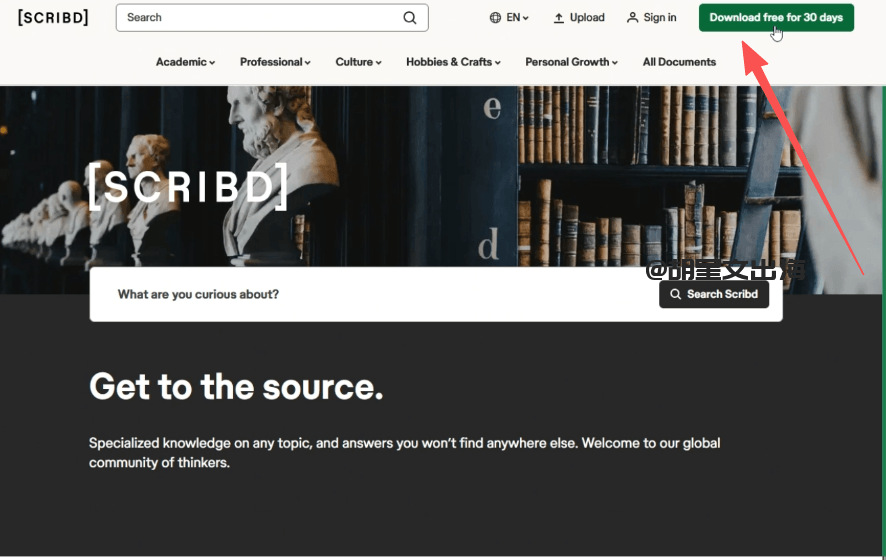Expand the Academic menu
Image resolution: width=886 pixels, height=560 pixels.
click(x=185, y=62)
